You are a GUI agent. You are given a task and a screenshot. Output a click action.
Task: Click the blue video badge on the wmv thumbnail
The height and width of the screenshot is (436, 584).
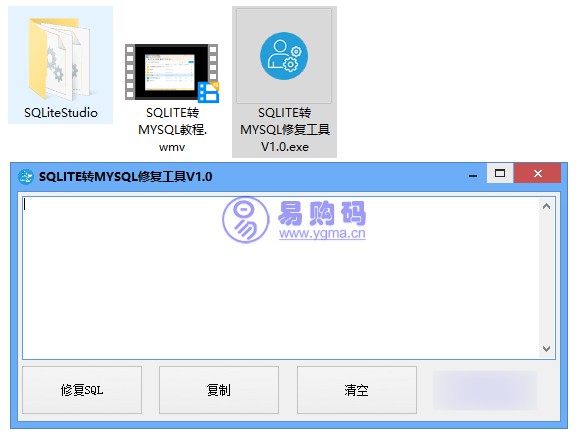(209, 92)
